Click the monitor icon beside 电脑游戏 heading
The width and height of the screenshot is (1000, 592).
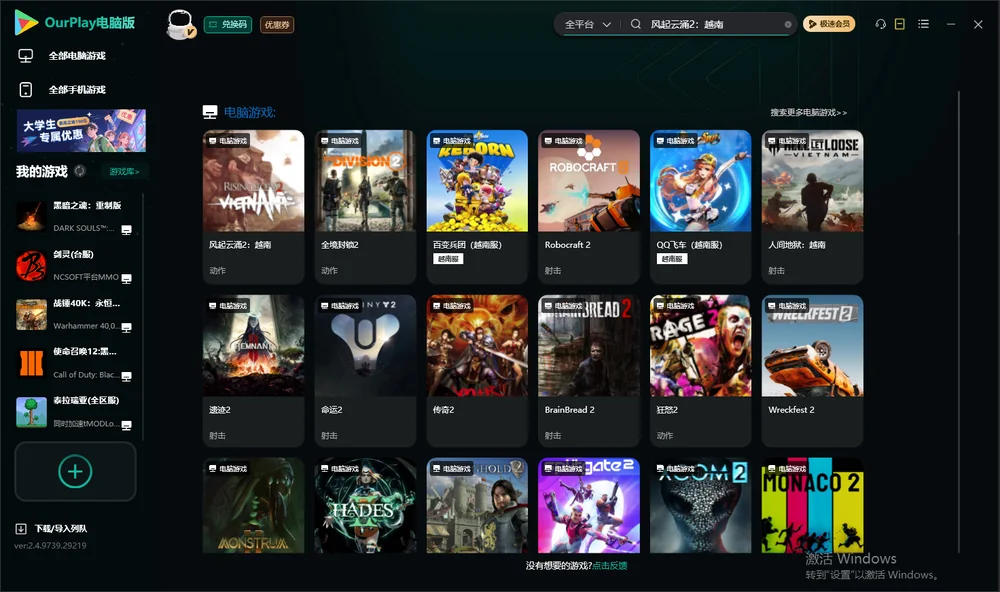point(210,112)
